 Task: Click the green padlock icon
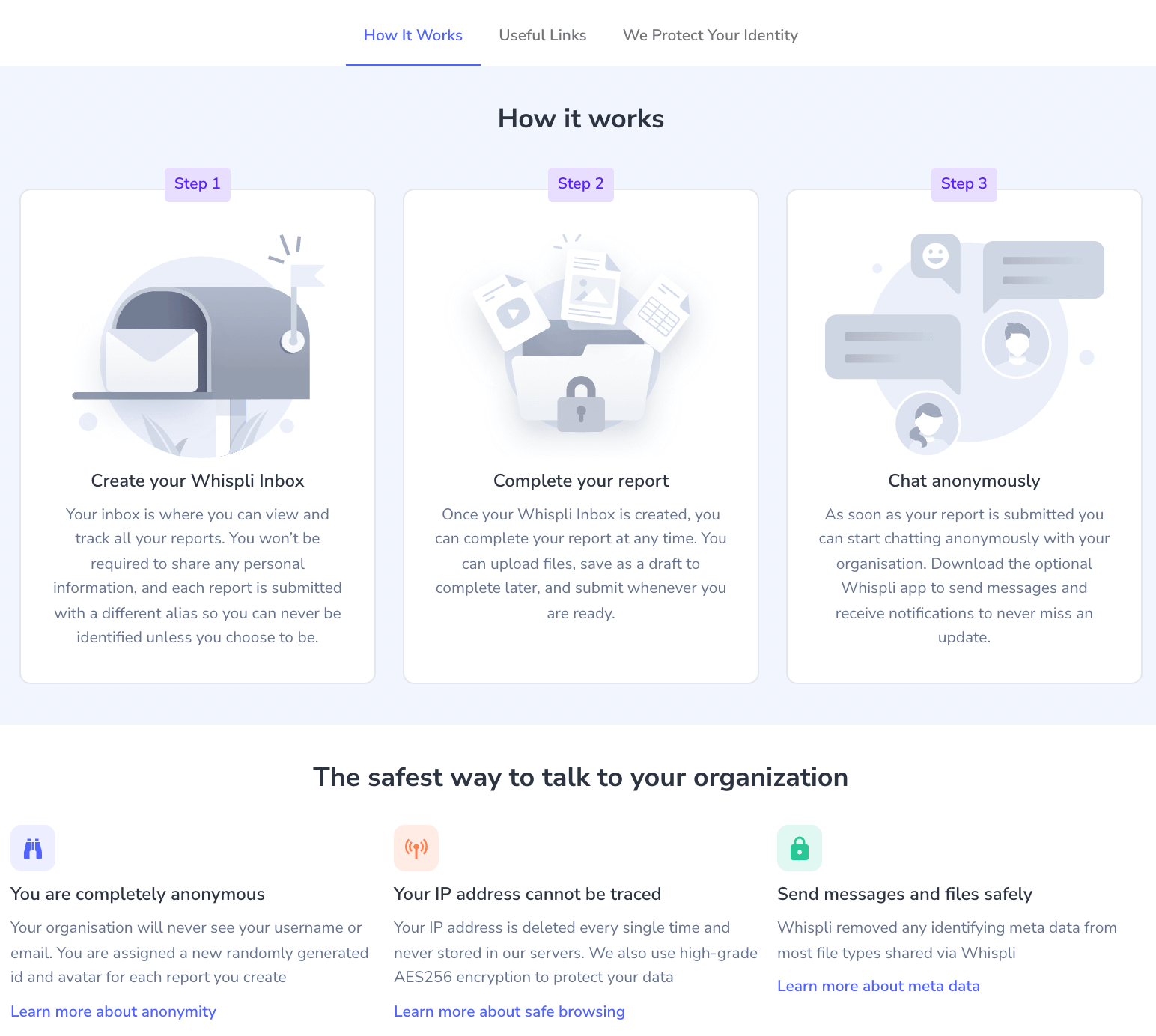tap(800, 848)
